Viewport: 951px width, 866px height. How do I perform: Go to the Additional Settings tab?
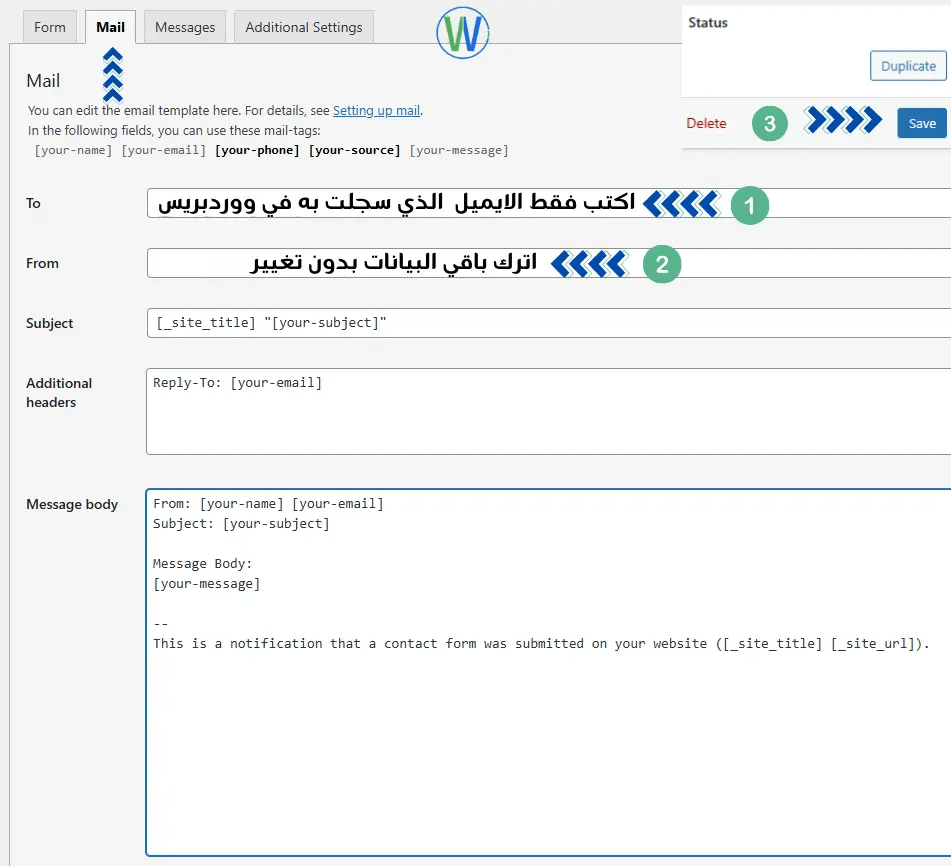point(304,27)
